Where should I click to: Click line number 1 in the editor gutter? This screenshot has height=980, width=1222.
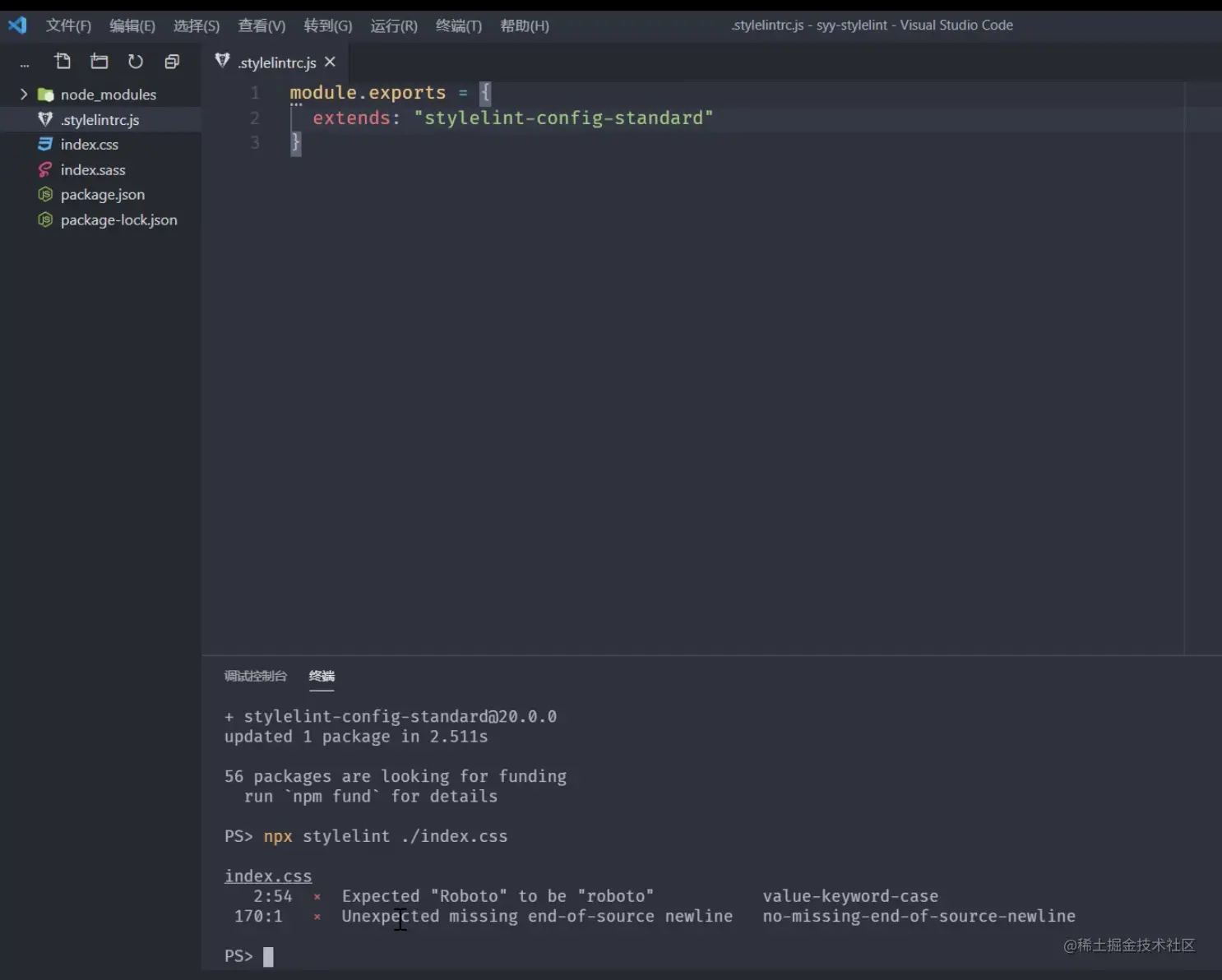255,93
